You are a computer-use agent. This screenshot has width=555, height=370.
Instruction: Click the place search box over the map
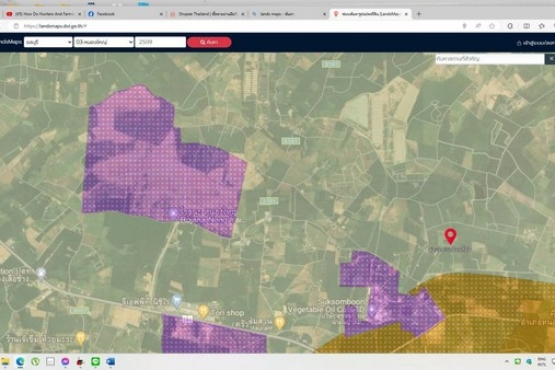[490, 59]
